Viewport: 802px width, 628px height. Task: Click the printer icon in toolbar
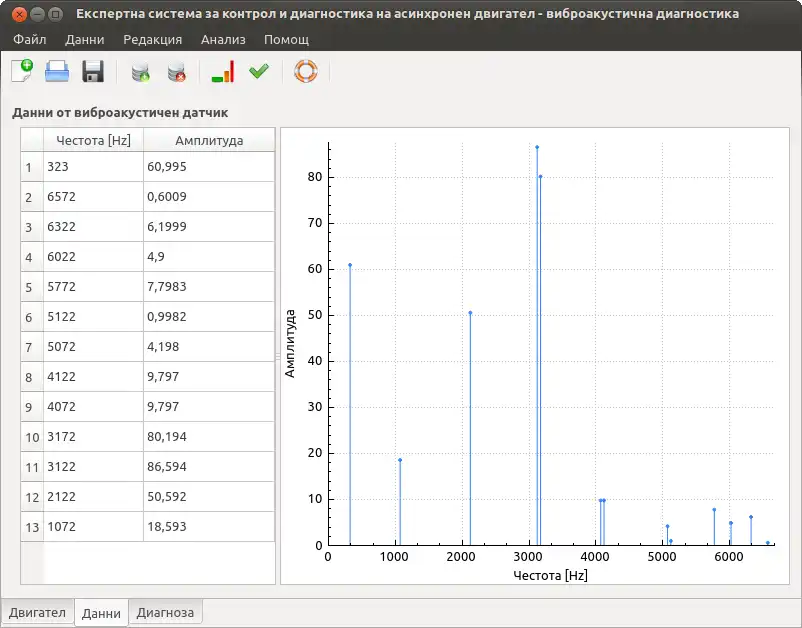pos(57,71)
